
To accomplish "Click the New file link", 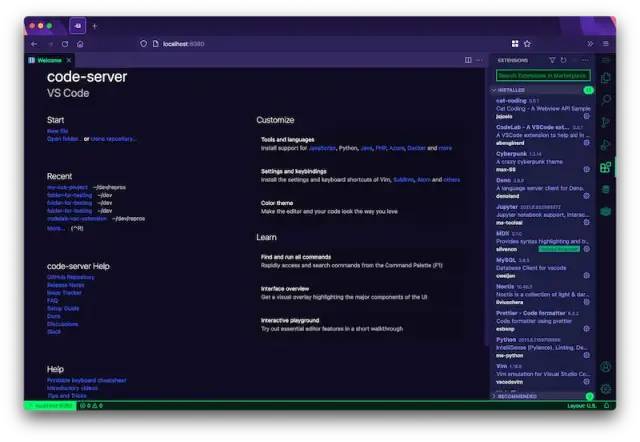I will 58,131.
